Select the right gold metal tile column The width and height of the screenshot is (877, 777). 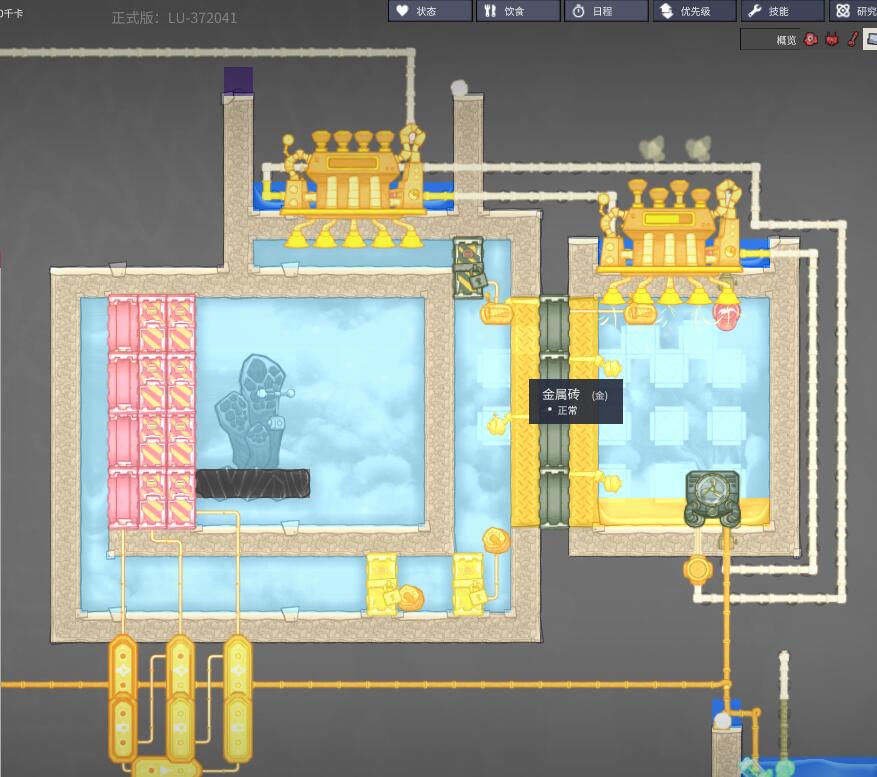583,413
